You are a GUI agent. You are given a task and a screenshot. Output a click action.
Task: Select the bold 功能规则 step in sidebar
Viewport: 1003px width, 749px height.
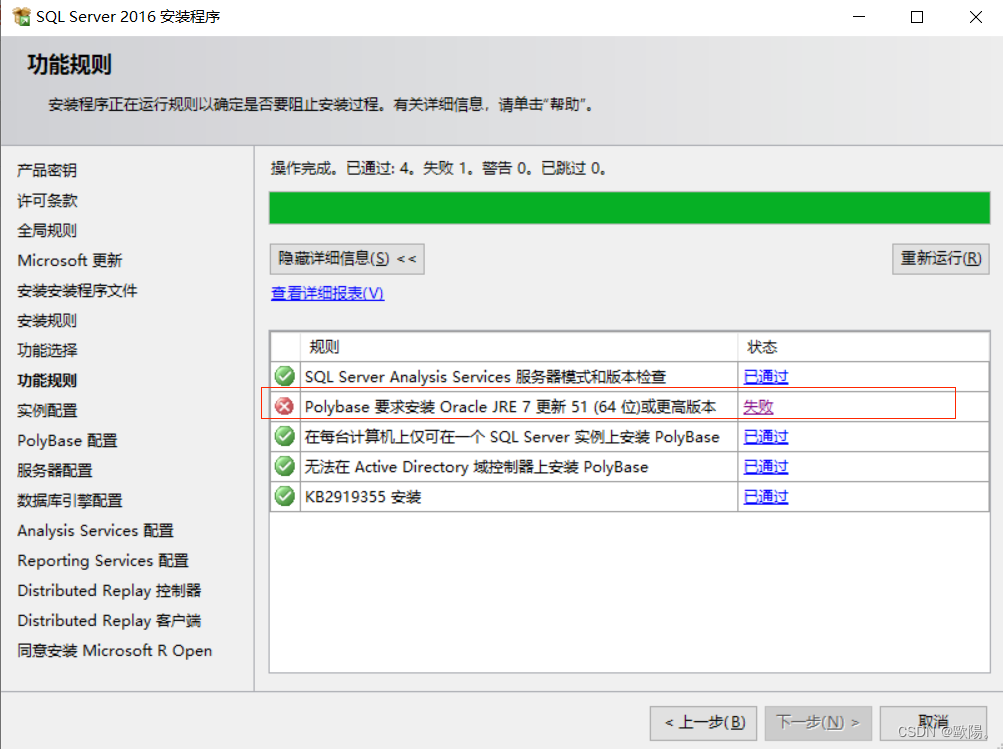pyautogui.click(x=47, y=381)
